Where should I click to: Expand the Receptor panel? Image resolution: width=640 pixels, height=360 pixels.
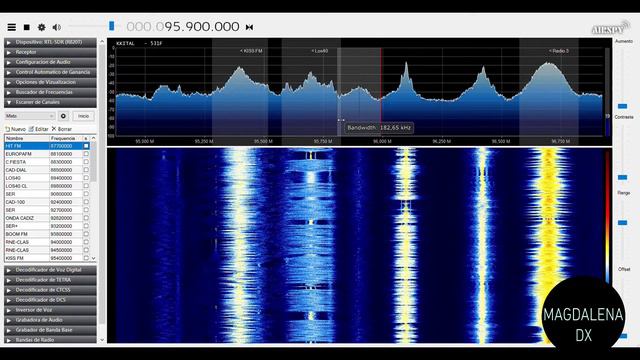click(x=50, y=52)
